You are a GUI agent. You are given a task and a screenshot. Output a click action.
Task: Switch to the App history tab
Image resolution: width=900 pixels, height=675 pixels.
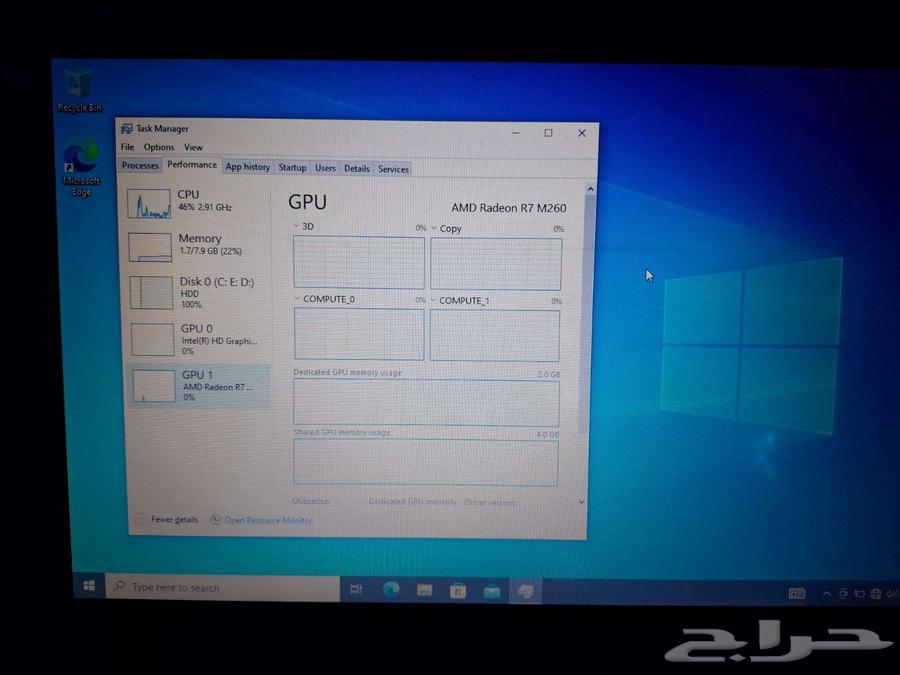[247, 167]
